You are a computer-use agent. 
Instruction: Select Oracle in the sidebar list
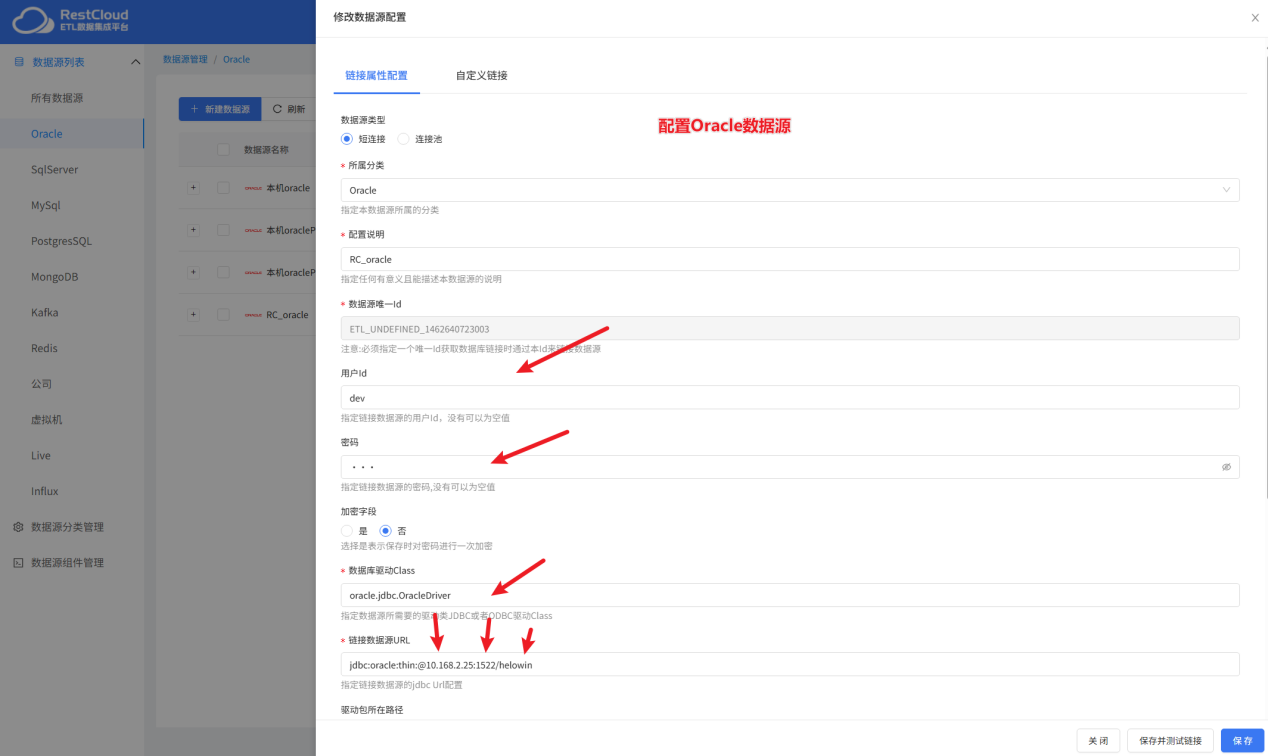72,134
